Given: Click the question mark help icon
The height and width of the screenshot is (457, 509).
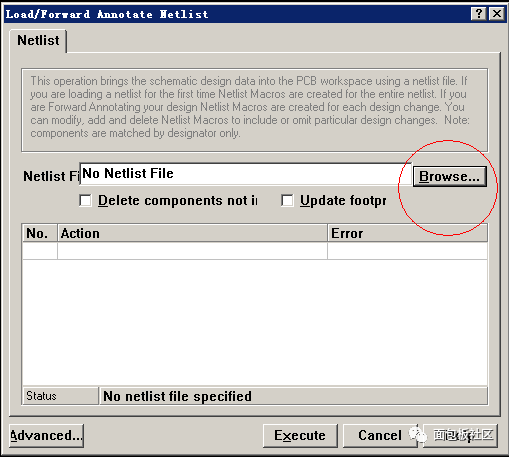Looking at the screenshot, I should (x=479, y=14).
